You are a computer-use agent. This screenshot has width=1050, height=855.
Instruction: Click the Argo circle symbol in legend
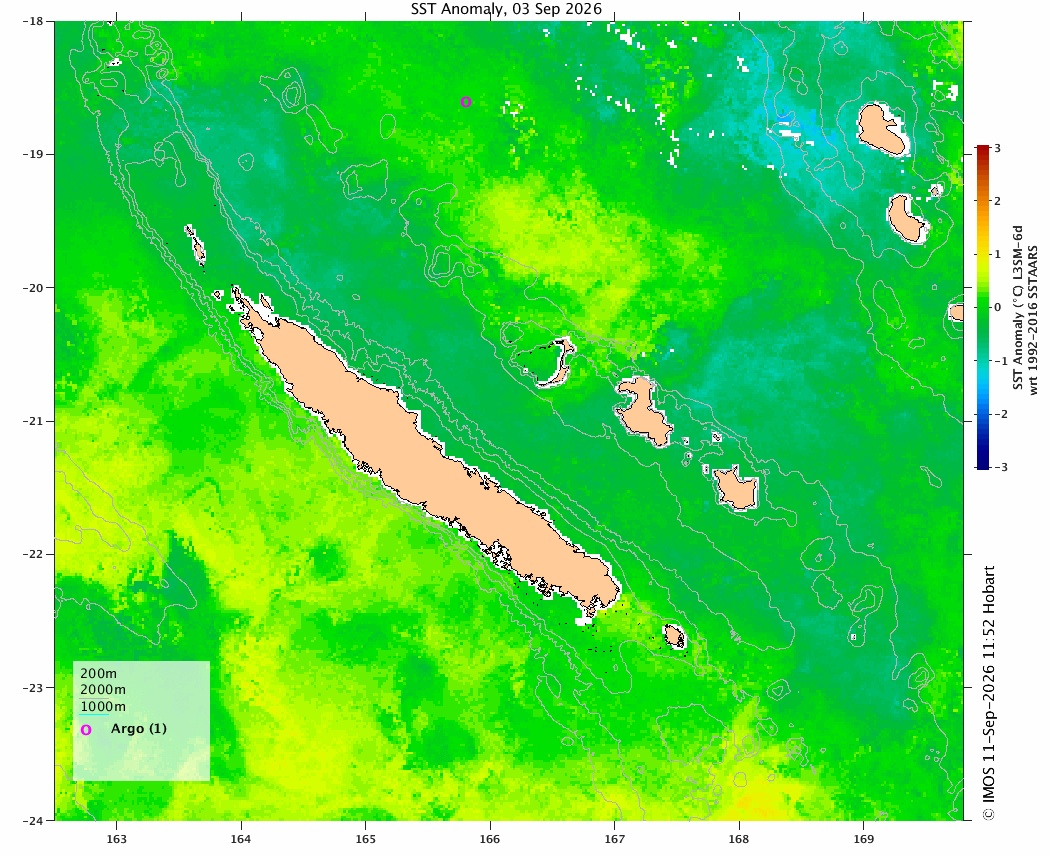86,730
